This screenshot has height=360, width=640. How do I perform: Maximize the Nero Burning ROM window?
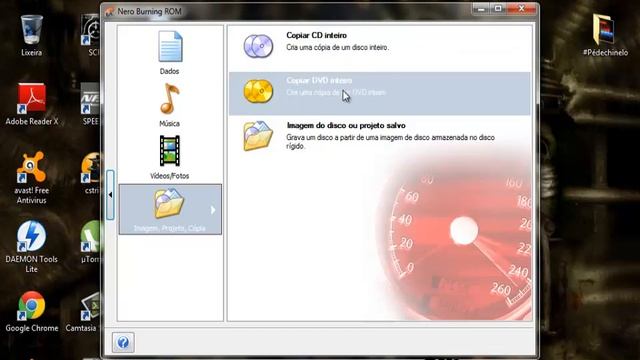(498, 9)
